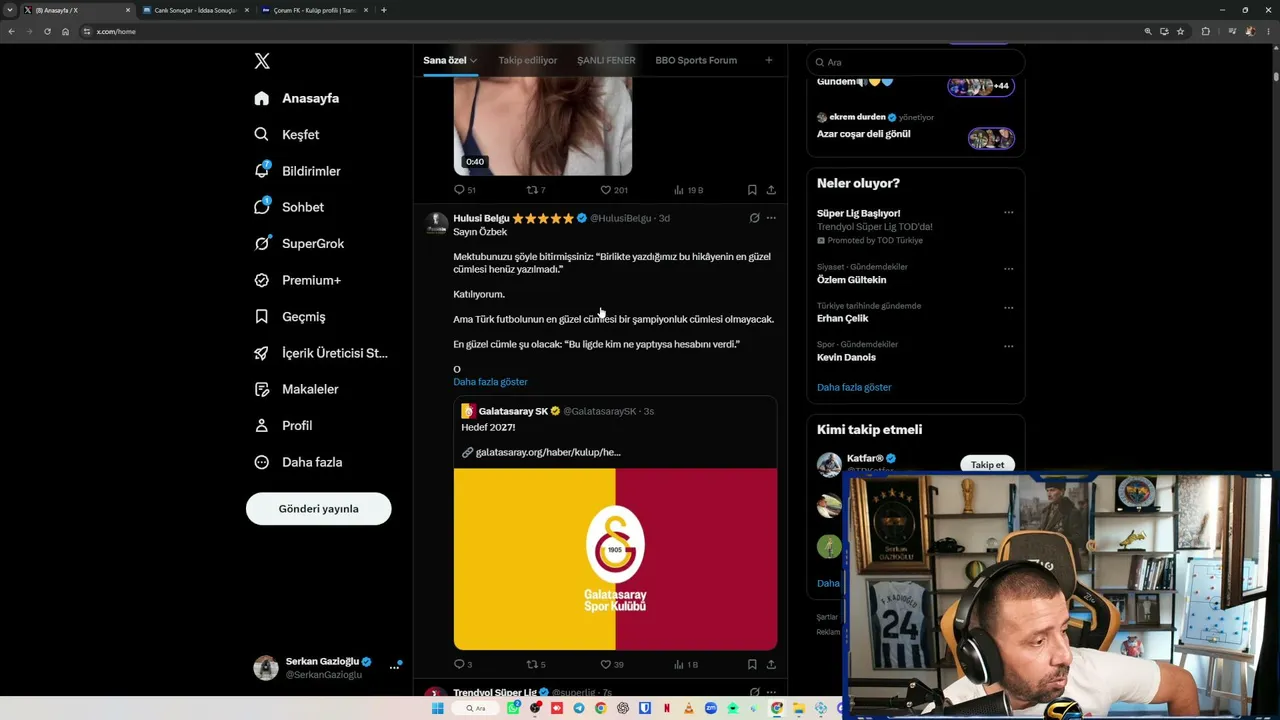
Task: Open İçerik Üreticisi Stüdyosu
Action: click(321, 353)
